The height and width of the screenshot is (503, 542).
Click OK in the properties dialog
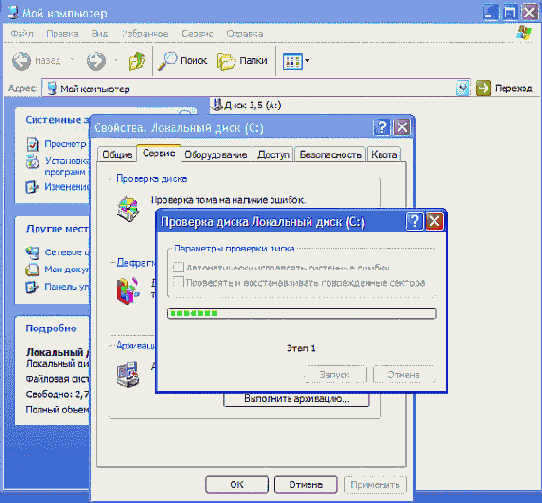point(237,484)
